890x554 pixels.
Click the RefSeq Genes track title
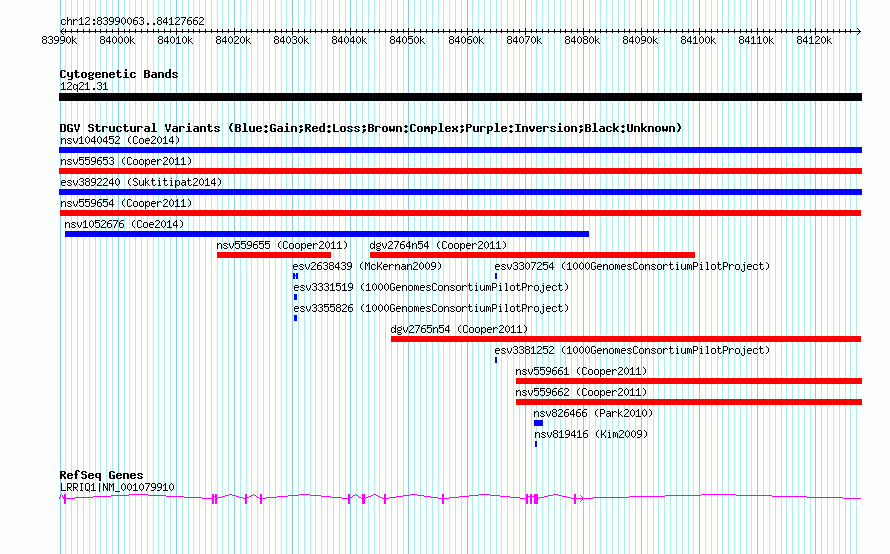[101, 475]
